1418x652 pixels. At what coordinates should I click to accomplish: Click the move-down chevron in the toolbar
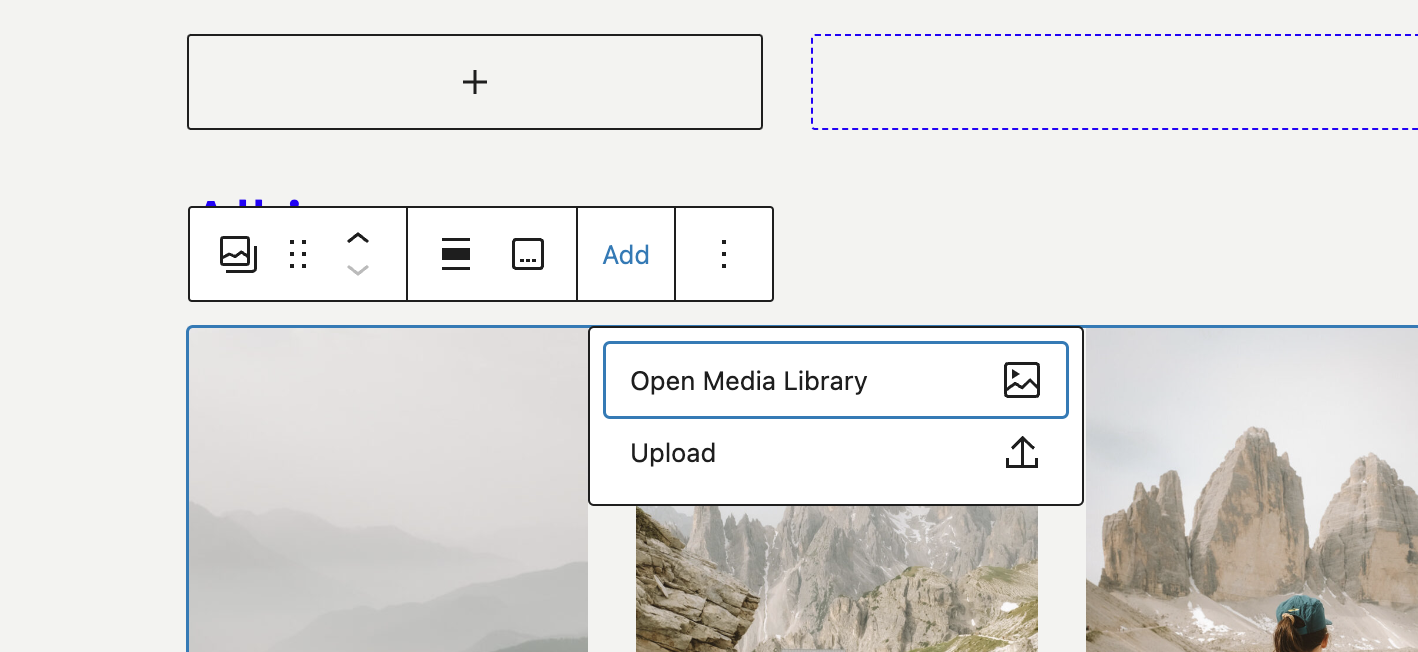tap(358, 270)
